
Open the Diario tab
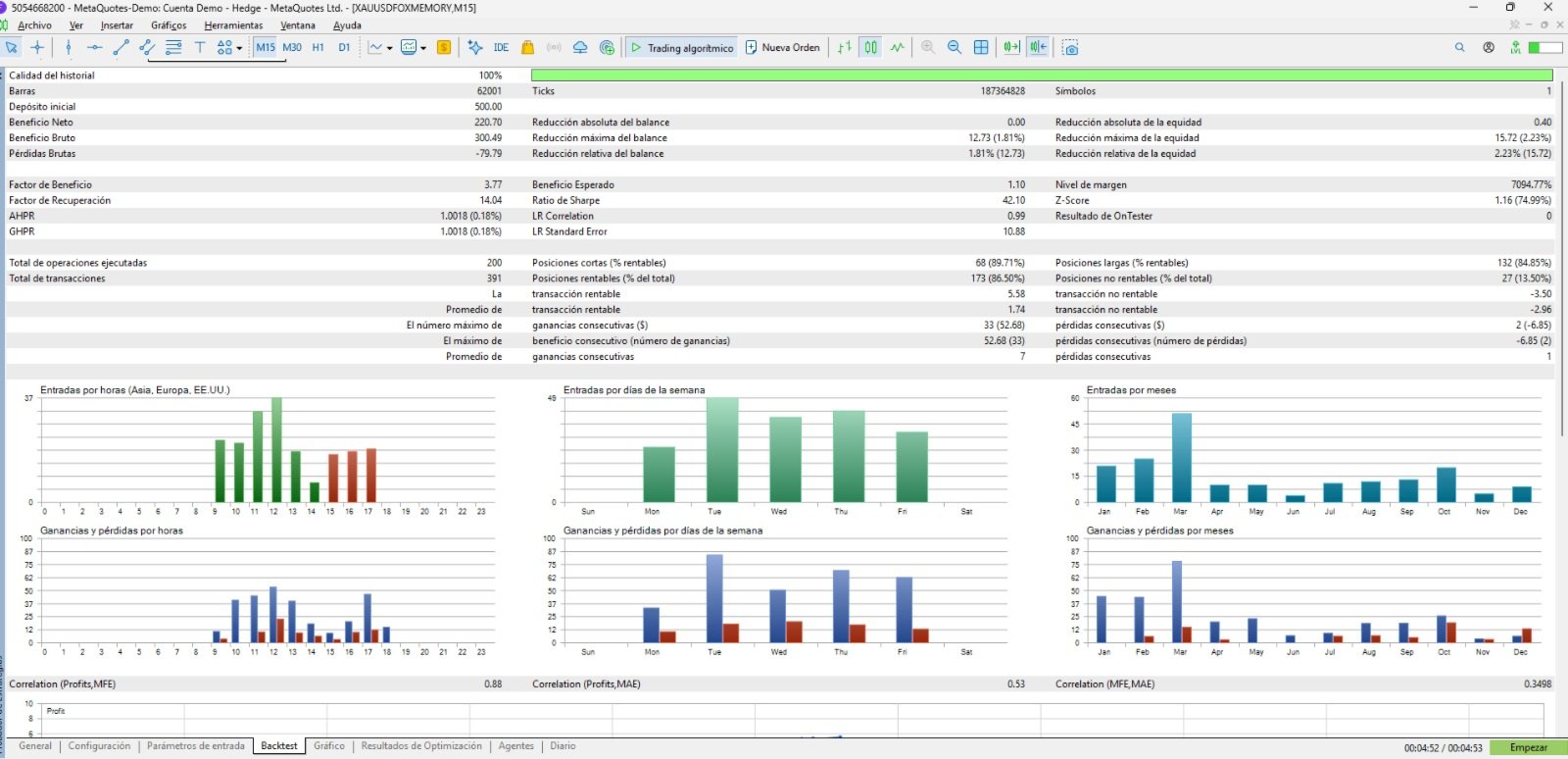(x=563, y=746)
